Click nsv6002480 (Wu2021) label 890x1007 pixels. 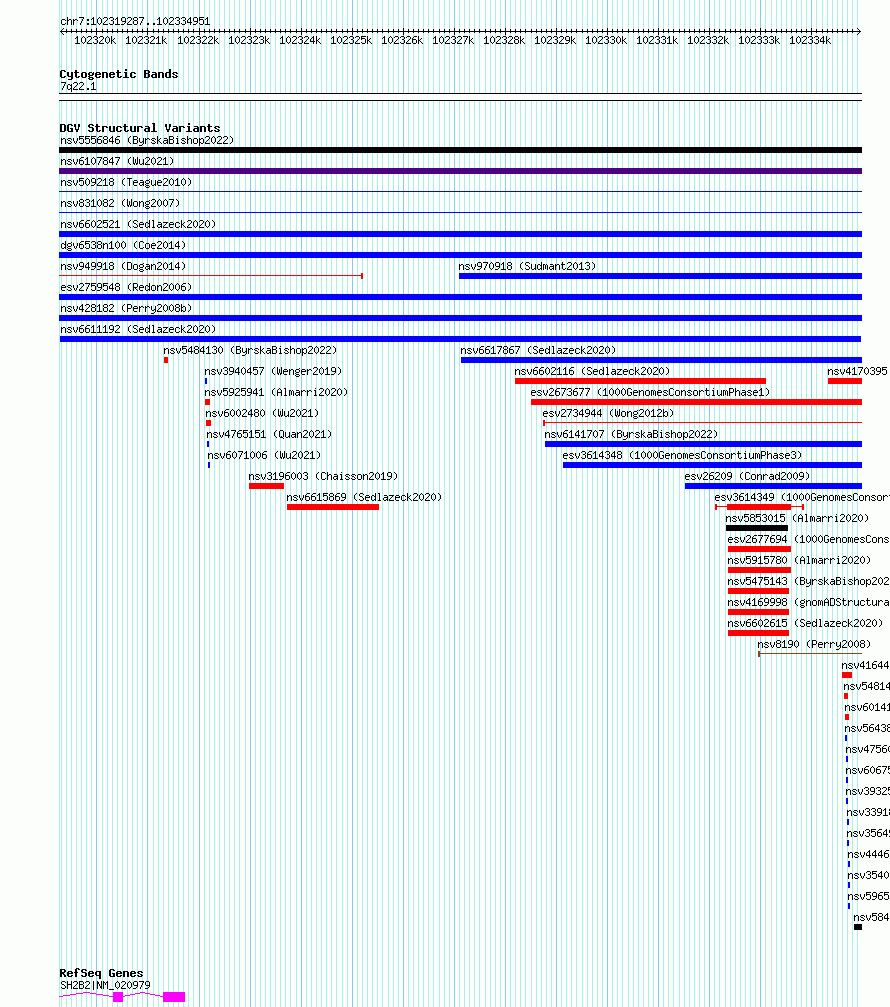click(x=262, y=413)
